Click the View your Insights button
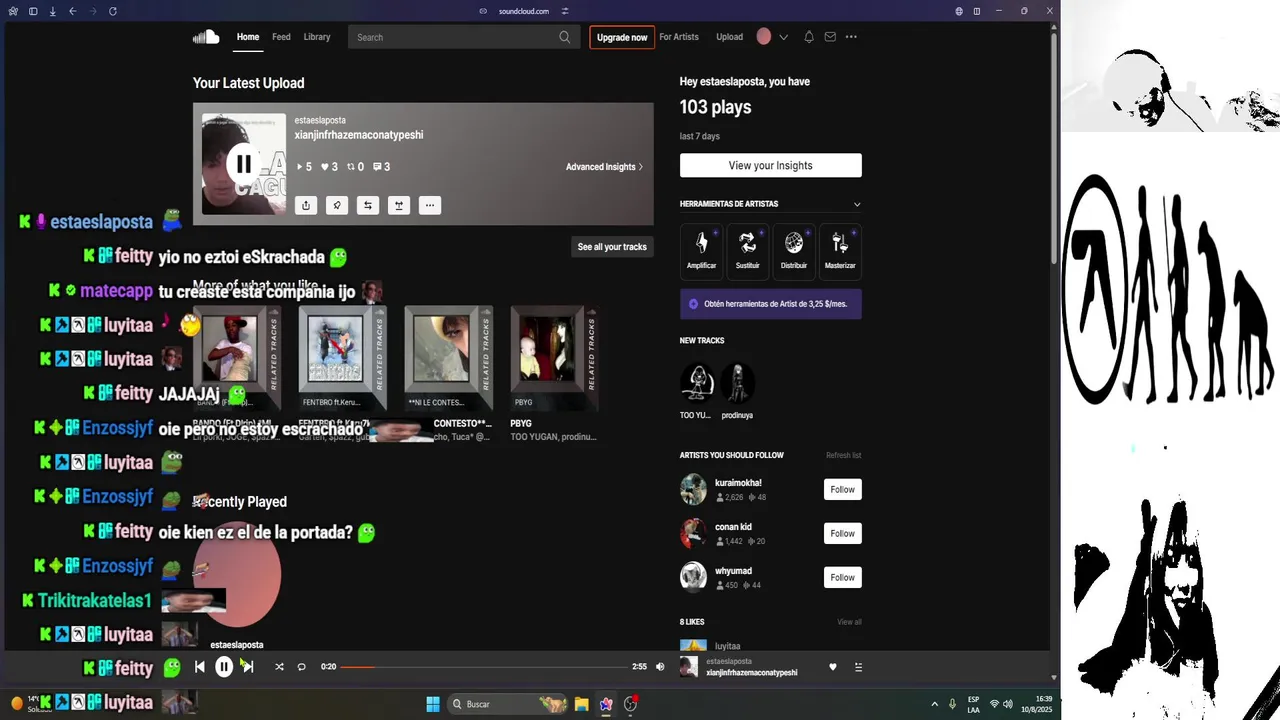The width and height of the screenshot is (1280, 720). pos(770,165)
